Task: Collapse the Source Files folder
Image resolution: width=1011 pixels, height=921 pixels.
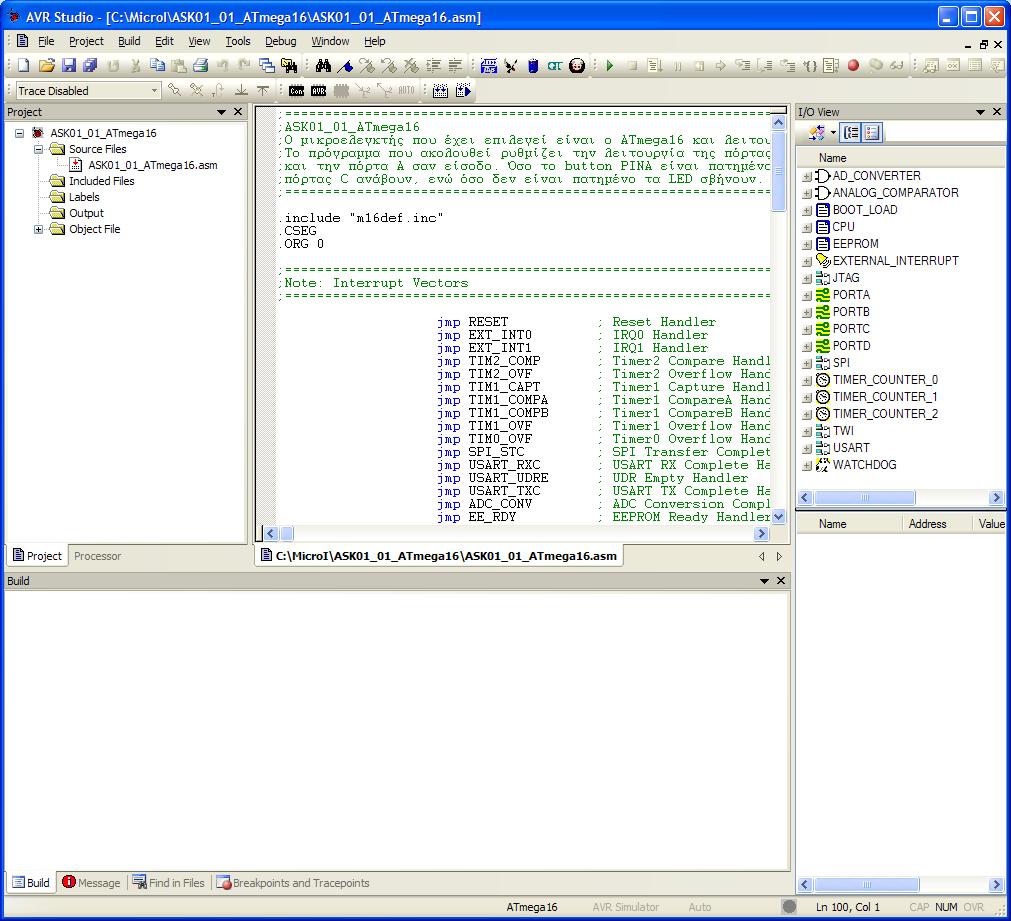Action: pos(39,150)
